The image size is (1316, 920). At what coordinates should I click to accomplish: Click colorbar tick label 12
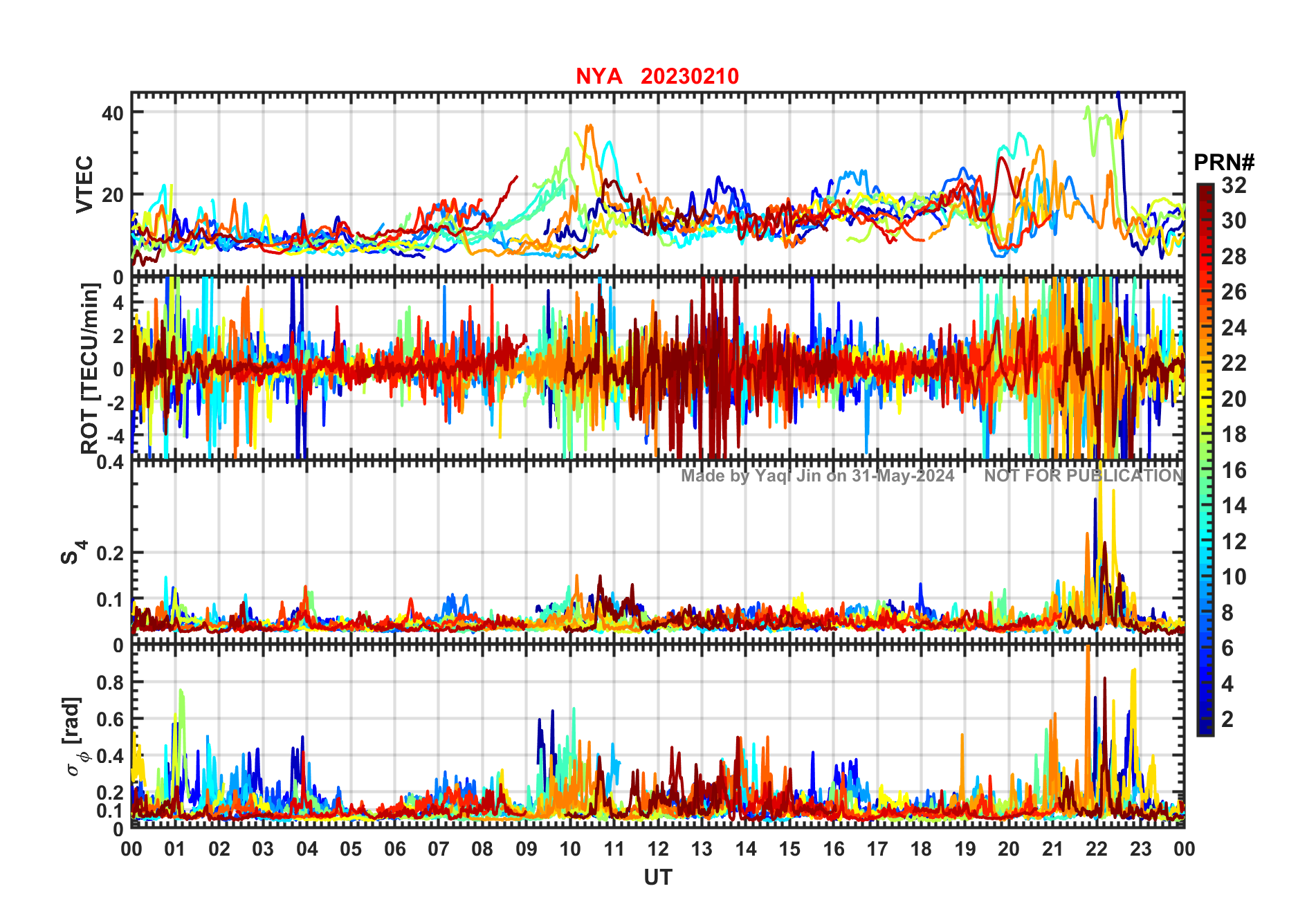pos(1234,542)
